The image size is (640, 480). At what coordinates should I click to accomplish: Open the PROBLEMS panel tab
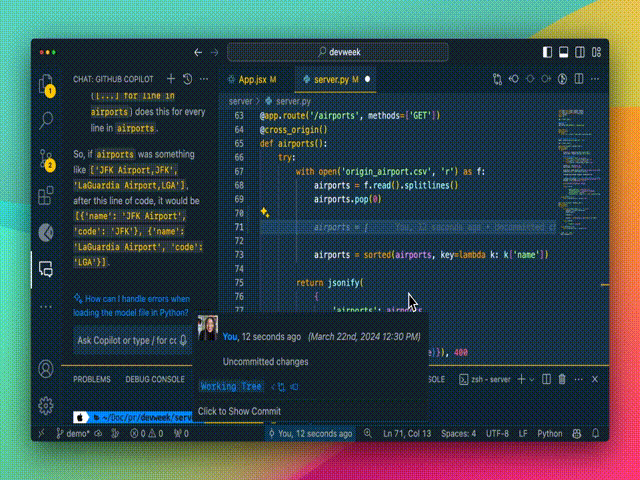[x=92, y=379]
